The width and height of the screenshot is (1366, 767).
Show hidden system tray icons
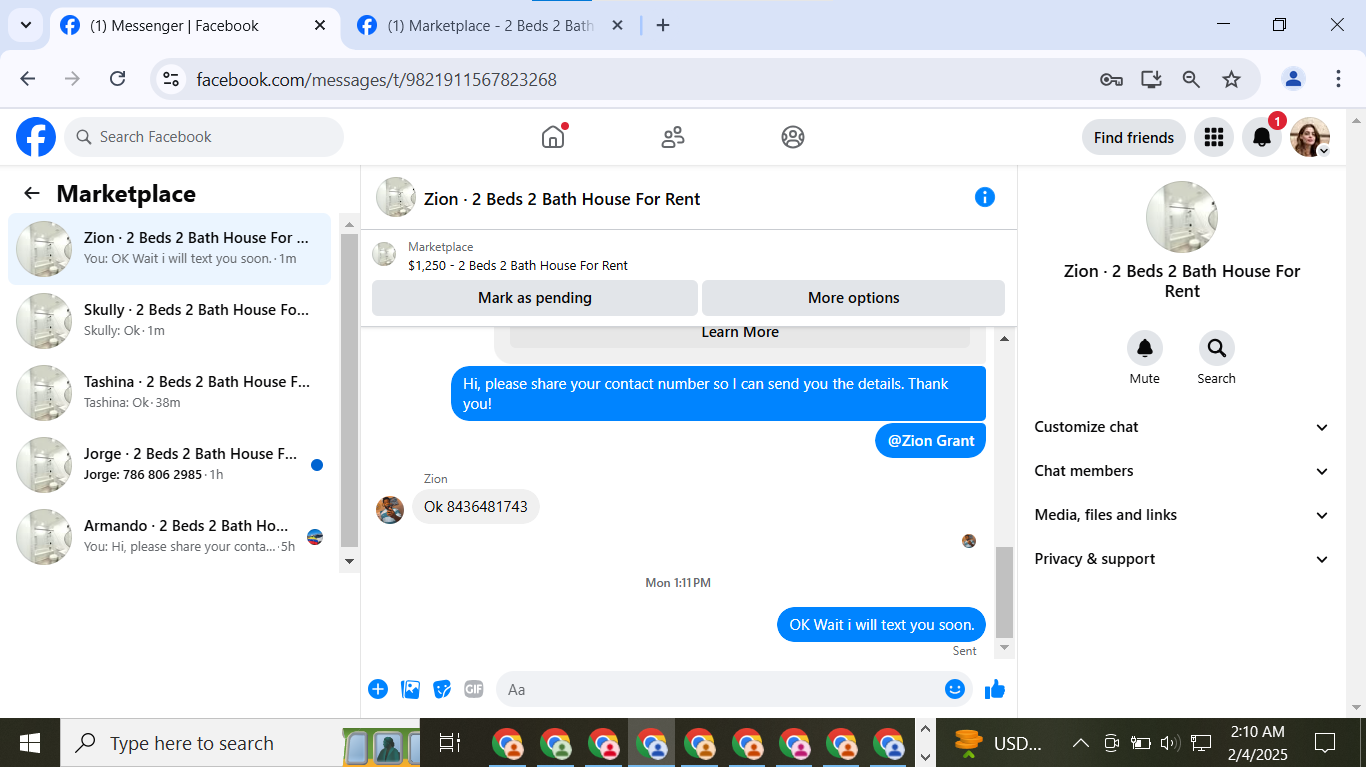(x=1080, y=743)
